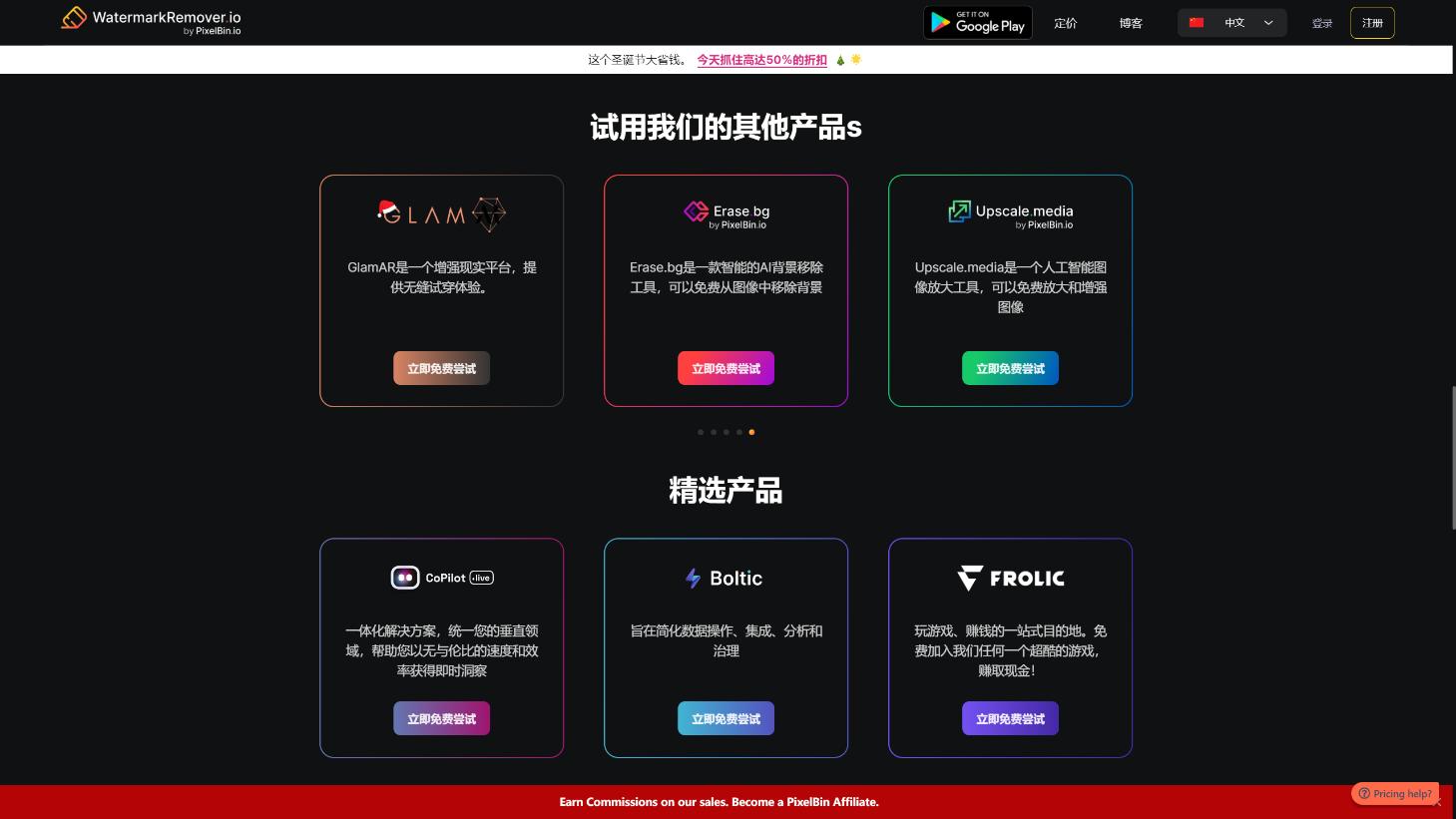The image size is (1456, 819).
Task: Open the 定价 pricing menu item
Action: [1066, 23]
